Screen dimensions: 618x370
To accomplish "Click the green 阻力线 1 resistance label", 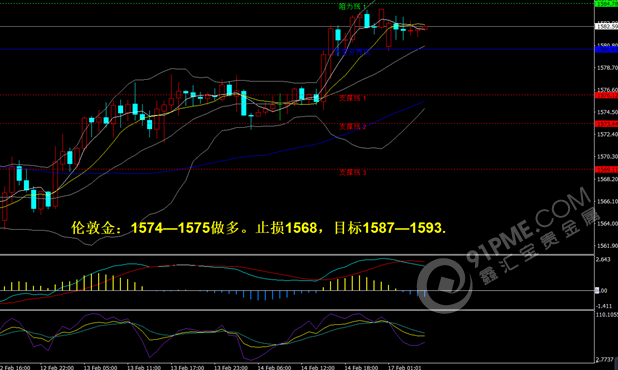I will click(352, 6).
